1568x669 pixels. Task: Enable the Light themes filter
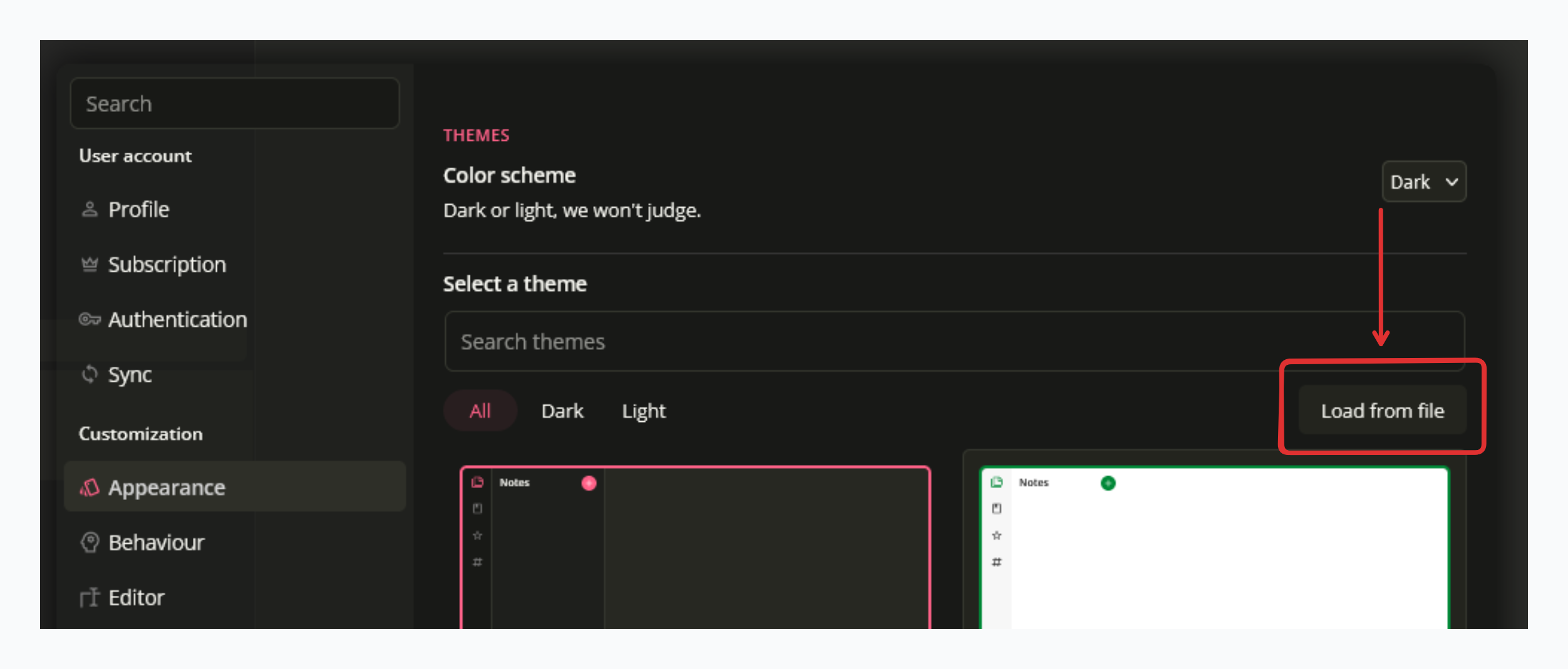643,411
